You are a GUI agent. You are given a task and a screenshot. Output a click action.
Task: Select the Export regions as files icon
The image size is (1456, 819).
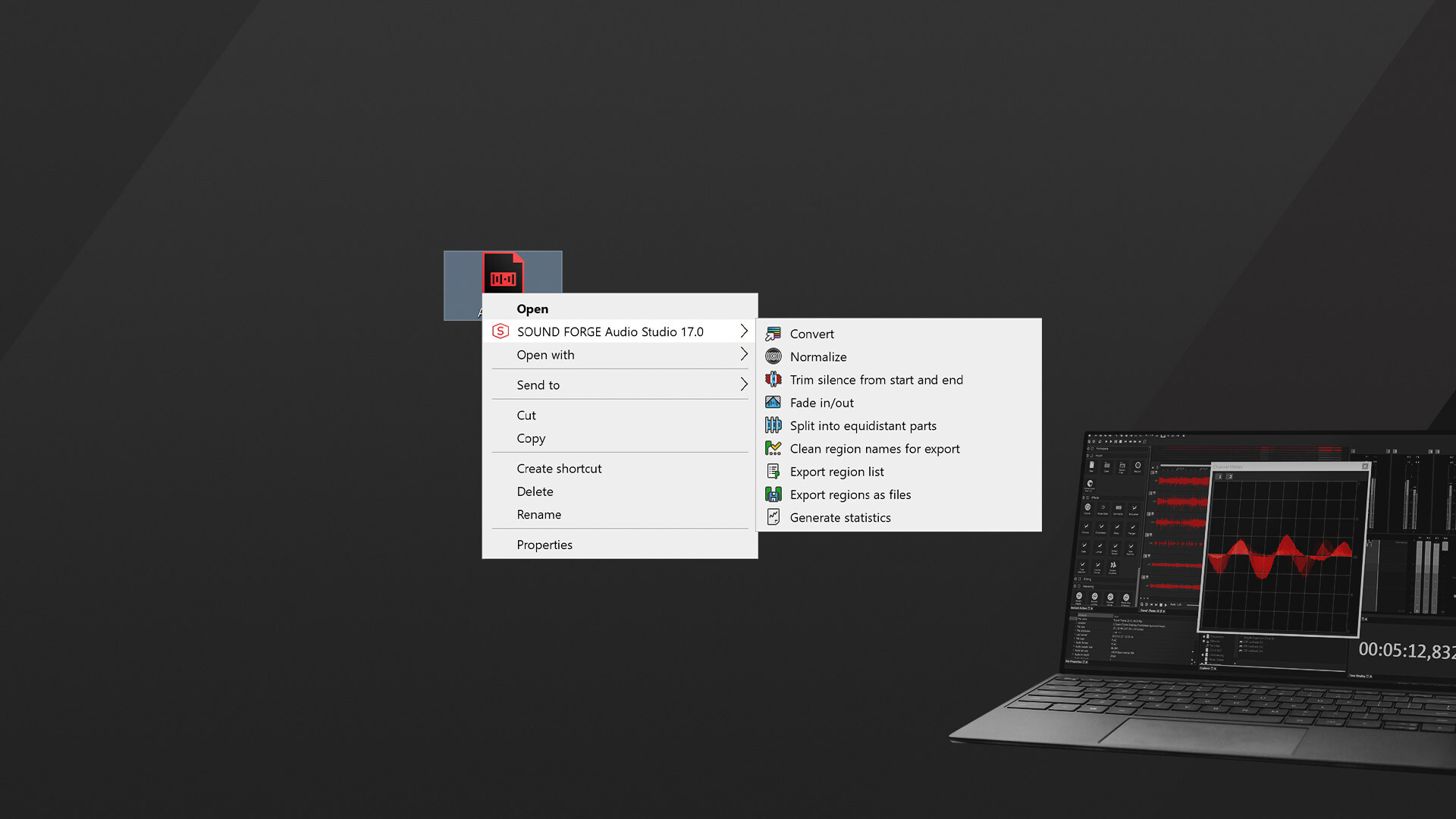pos(773,494)
